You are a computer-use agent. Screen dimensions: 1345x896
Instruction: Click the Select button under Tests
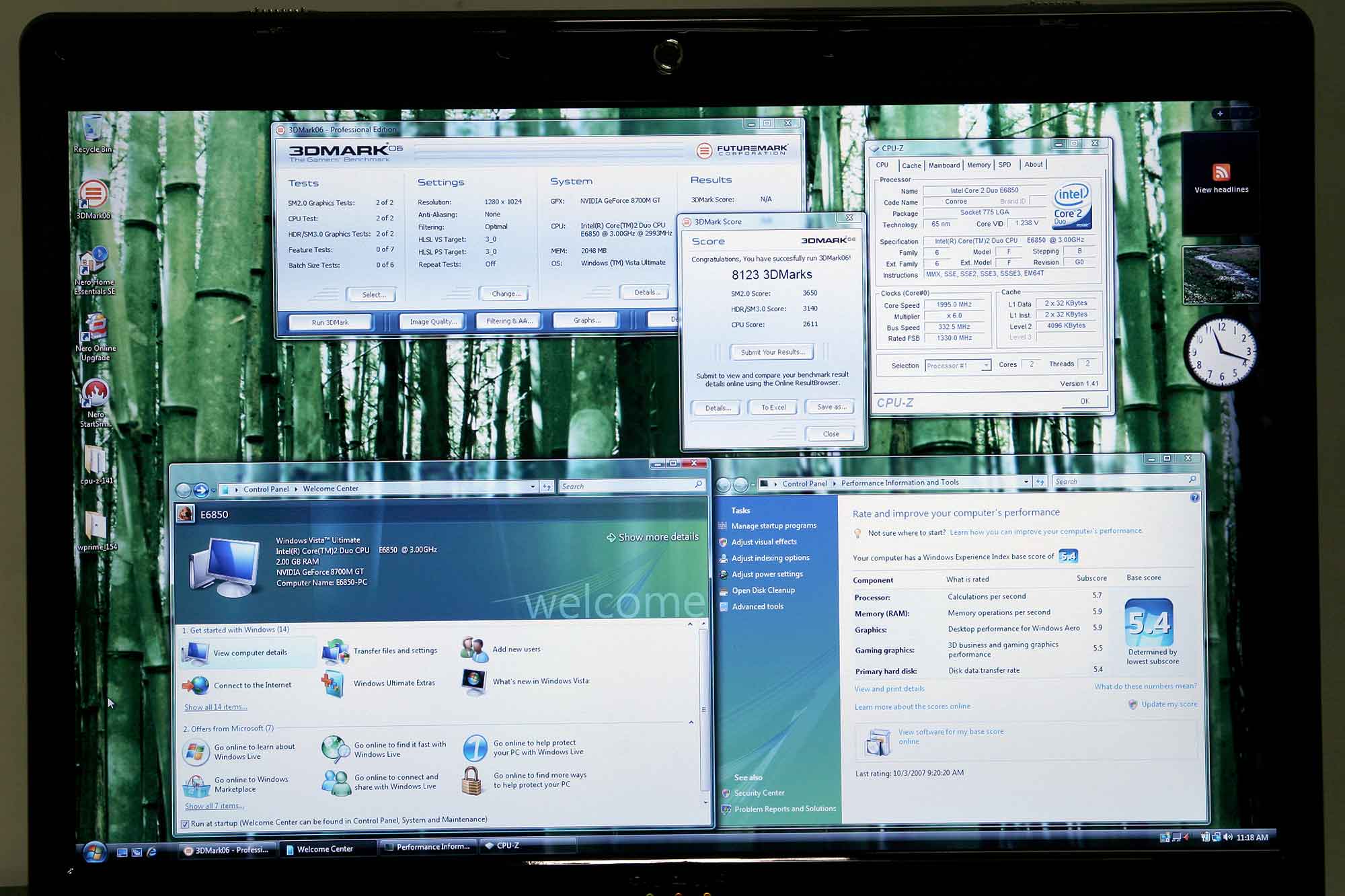372,294
